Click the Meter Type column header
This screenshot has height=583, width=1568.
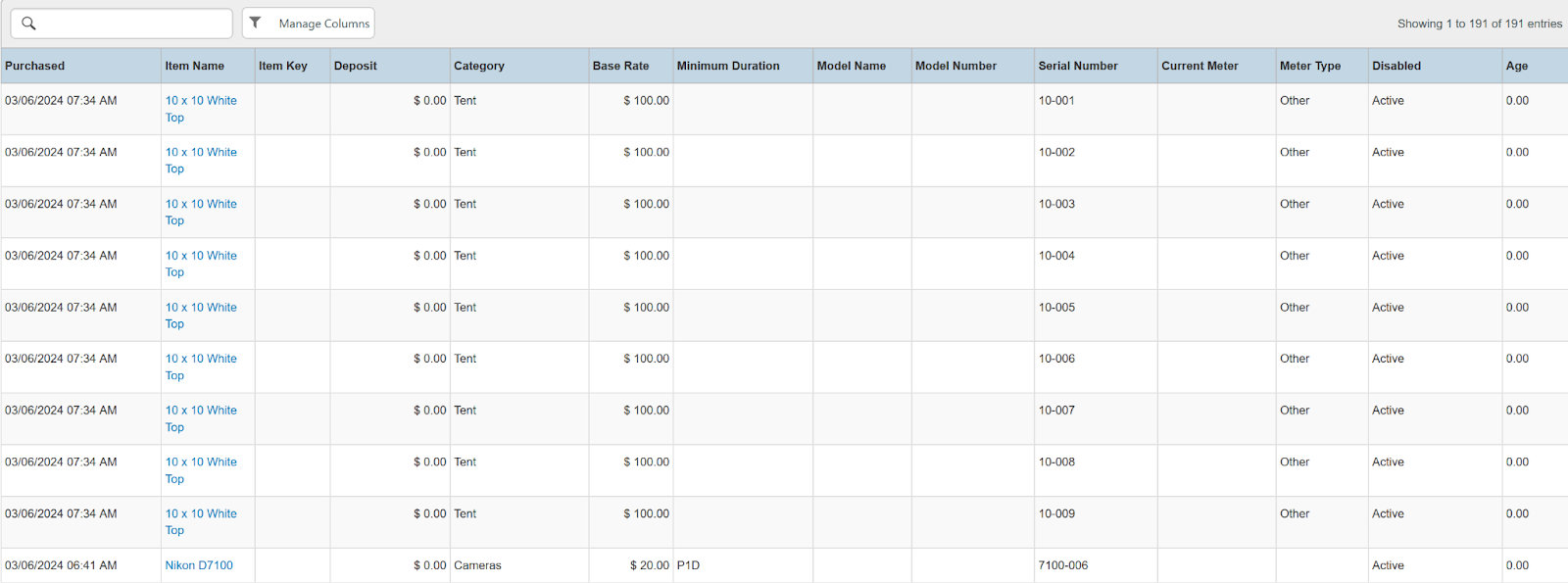pos(1309,66)
